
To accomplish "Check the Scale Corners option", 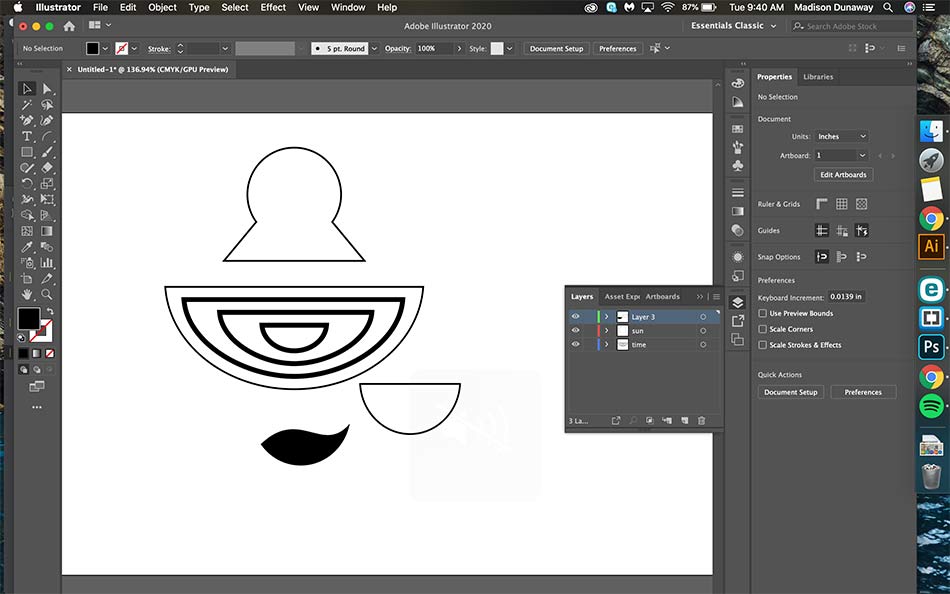I will [x=763, y=329].
